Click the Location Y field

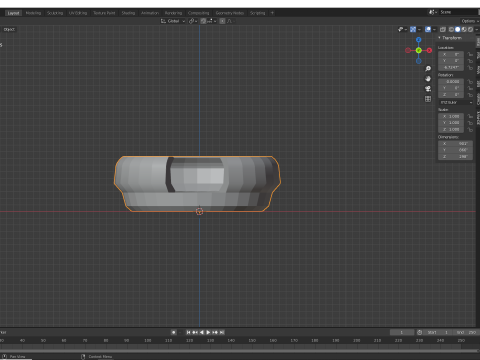click(x=451, y=61)
